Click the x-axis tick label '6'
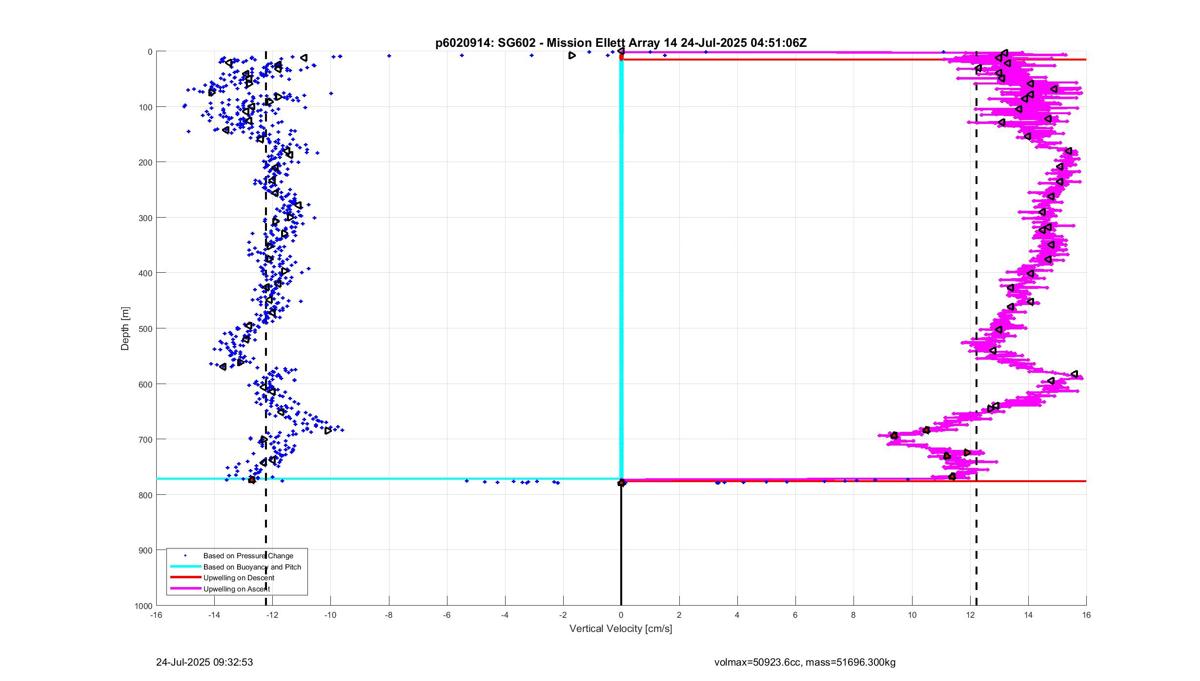The height and width of the screenshot is (681, 1200). click(795, 615)
